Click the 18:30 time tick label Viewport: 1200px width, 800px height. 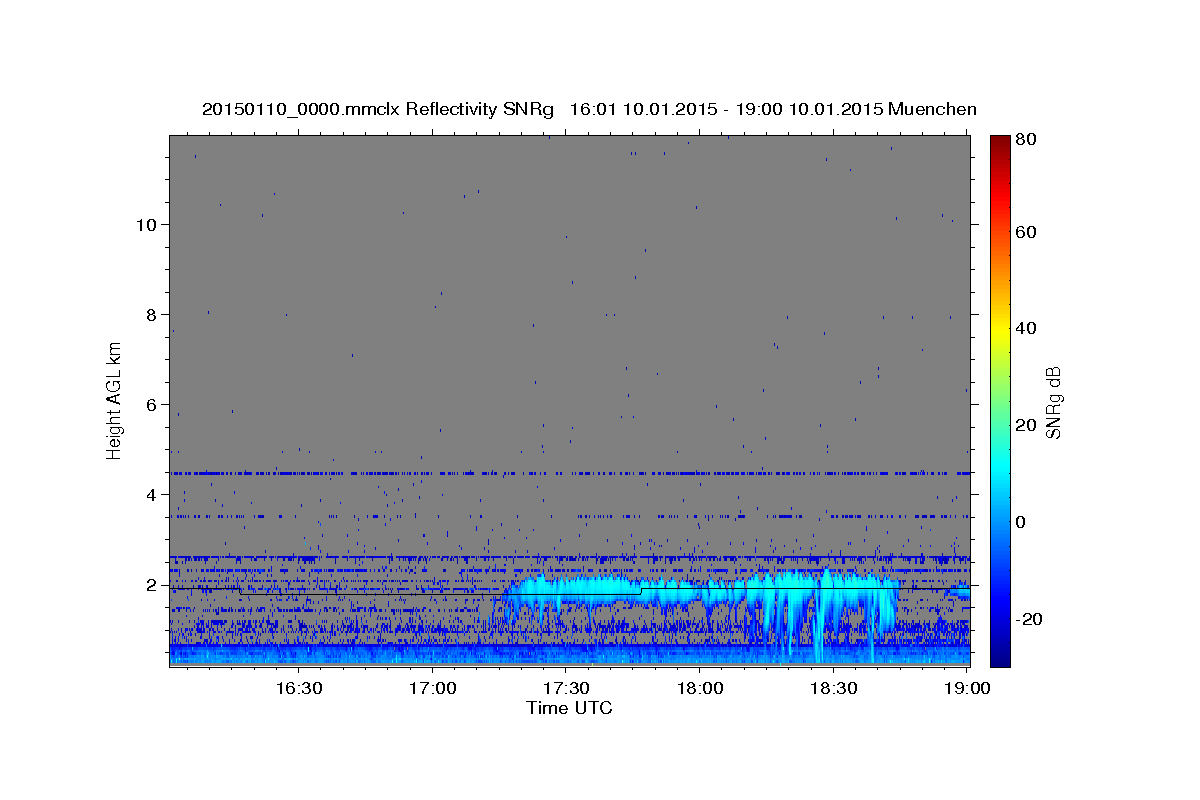833,688
